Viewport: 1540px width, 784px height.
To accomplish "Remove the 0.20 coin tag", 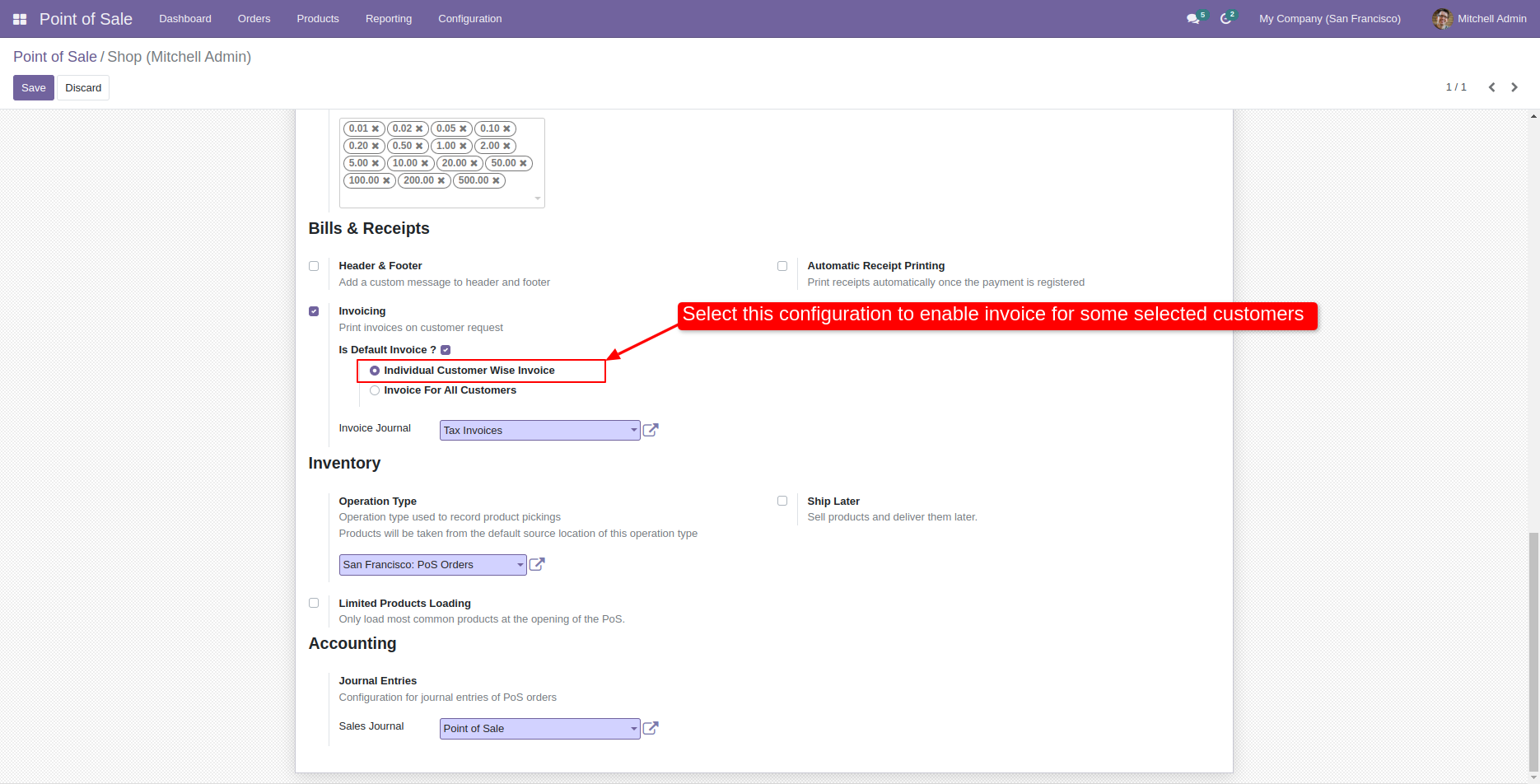I will tap(376, 146).
